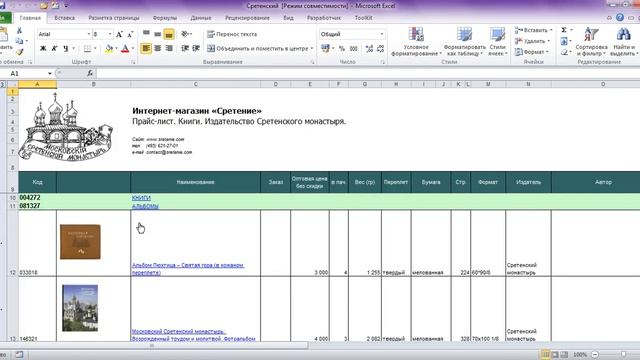Click the accounting currency format icon
The width and height of the screenshot is (640, 360).
[x=325, y=49]
